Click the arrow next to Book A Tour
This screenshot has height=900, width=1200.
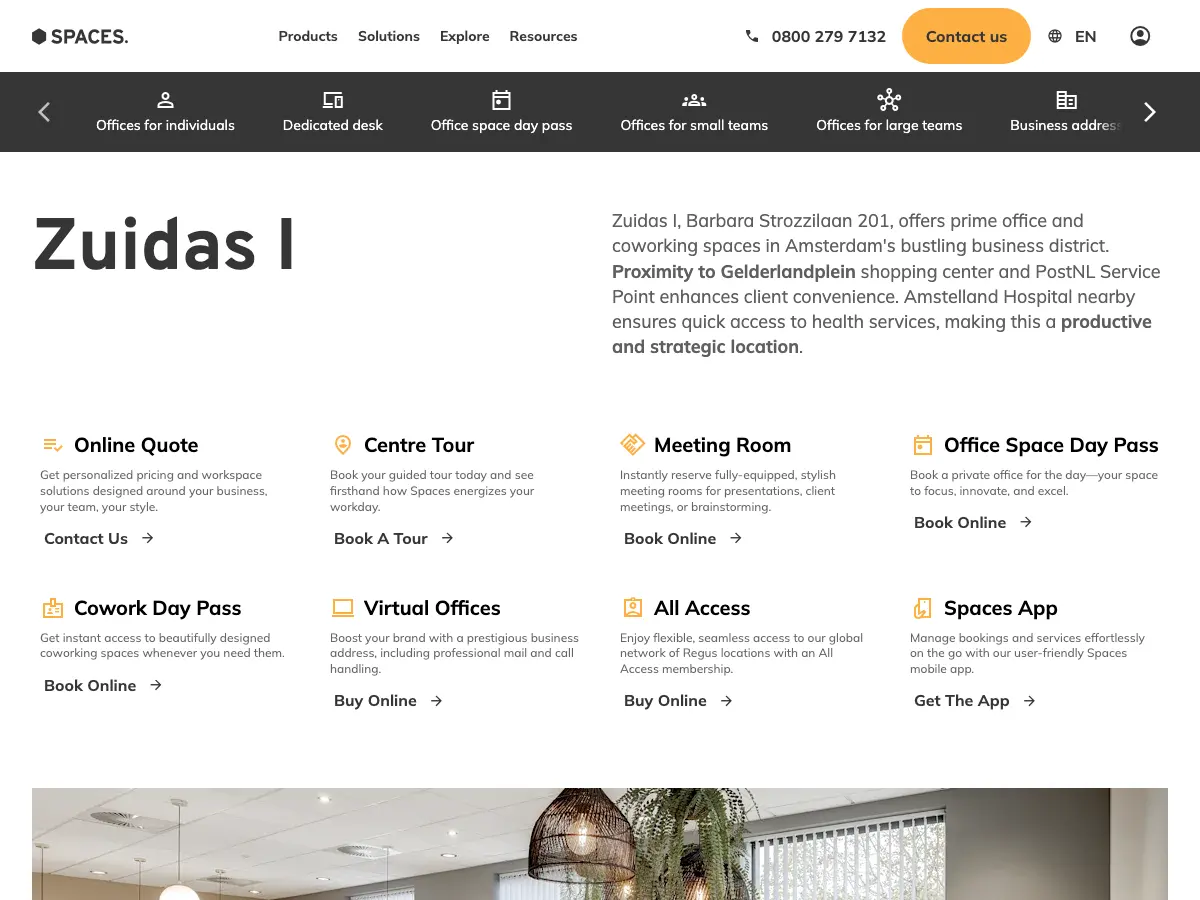[x=447, y=538]
